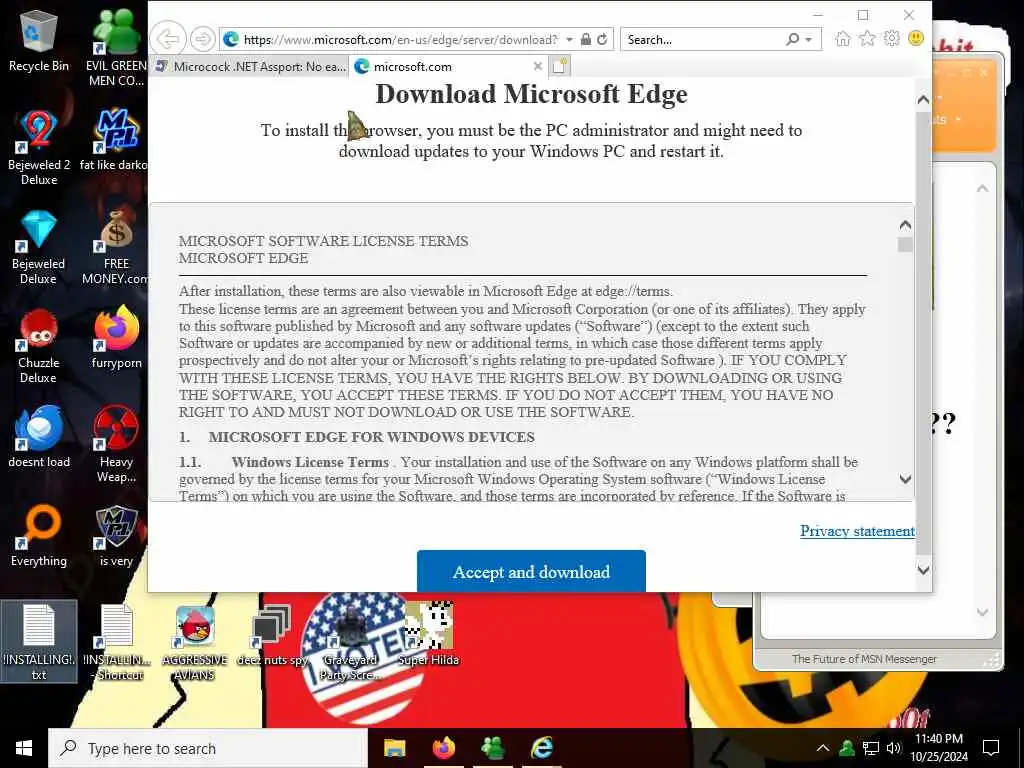The image size is (1024, 768).
Task: Launch the Bejeweled 2 Deluxe shortcut
Action: tap(39, 147)
